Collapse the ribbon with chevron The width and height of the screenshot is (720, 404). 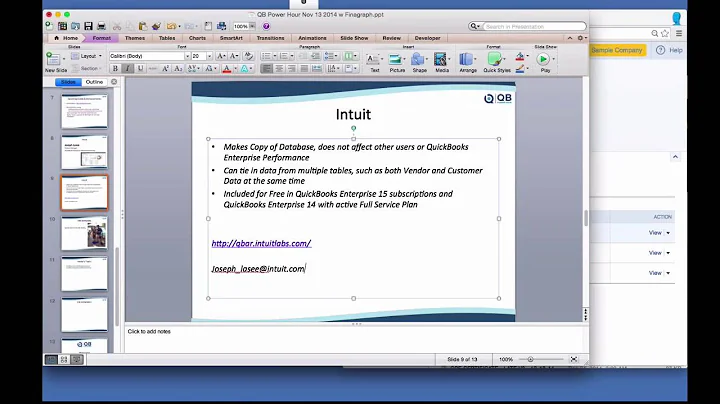click(x=570, y=38)
